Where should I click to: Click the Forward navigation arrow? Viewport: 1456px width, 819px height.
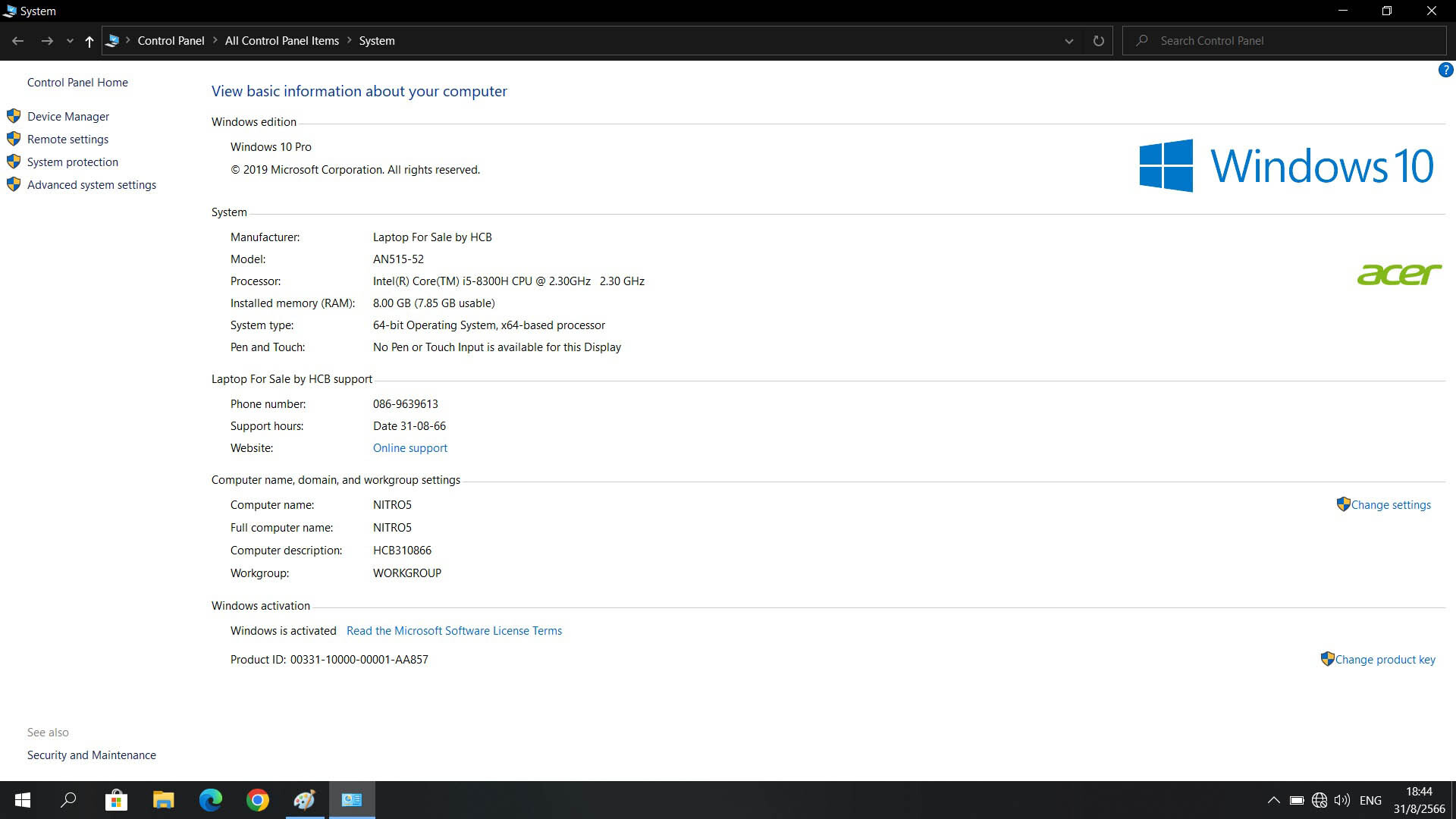47,41
